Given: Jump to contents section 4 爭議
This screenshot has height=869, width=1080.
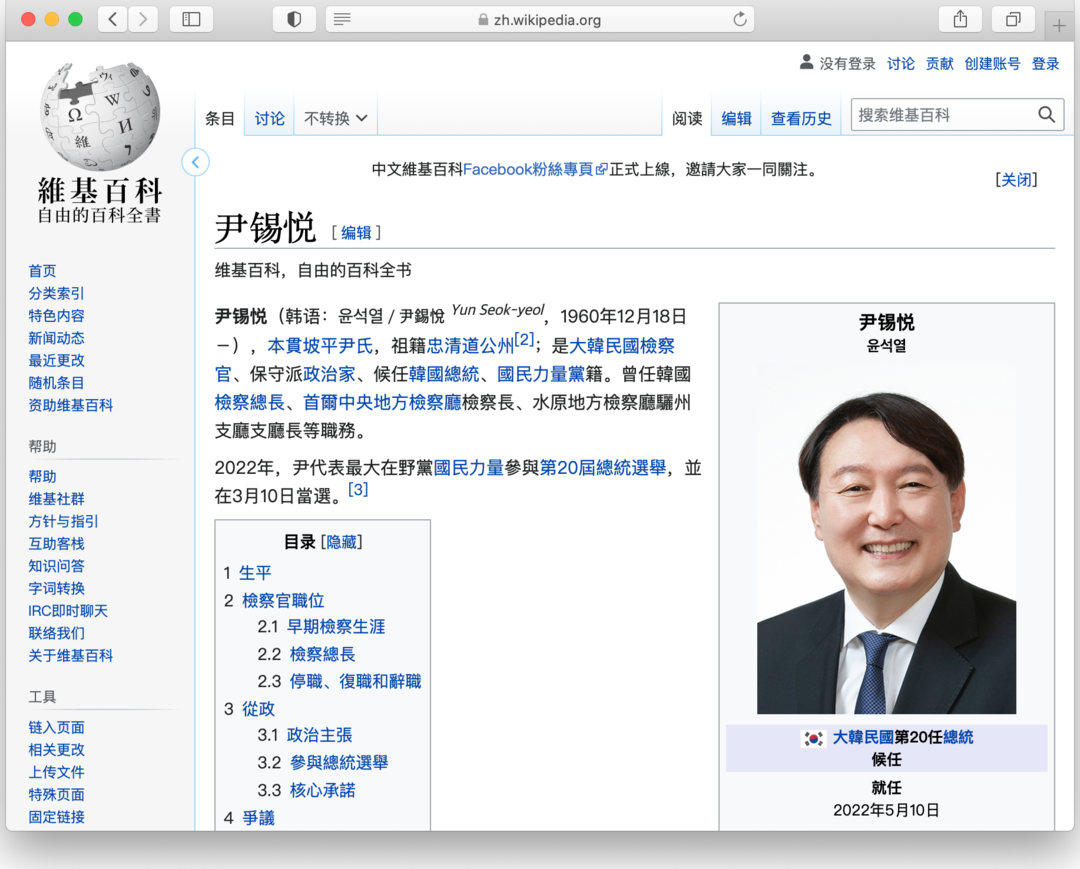Looking at the screenshot, I should [x=258, y=818].
